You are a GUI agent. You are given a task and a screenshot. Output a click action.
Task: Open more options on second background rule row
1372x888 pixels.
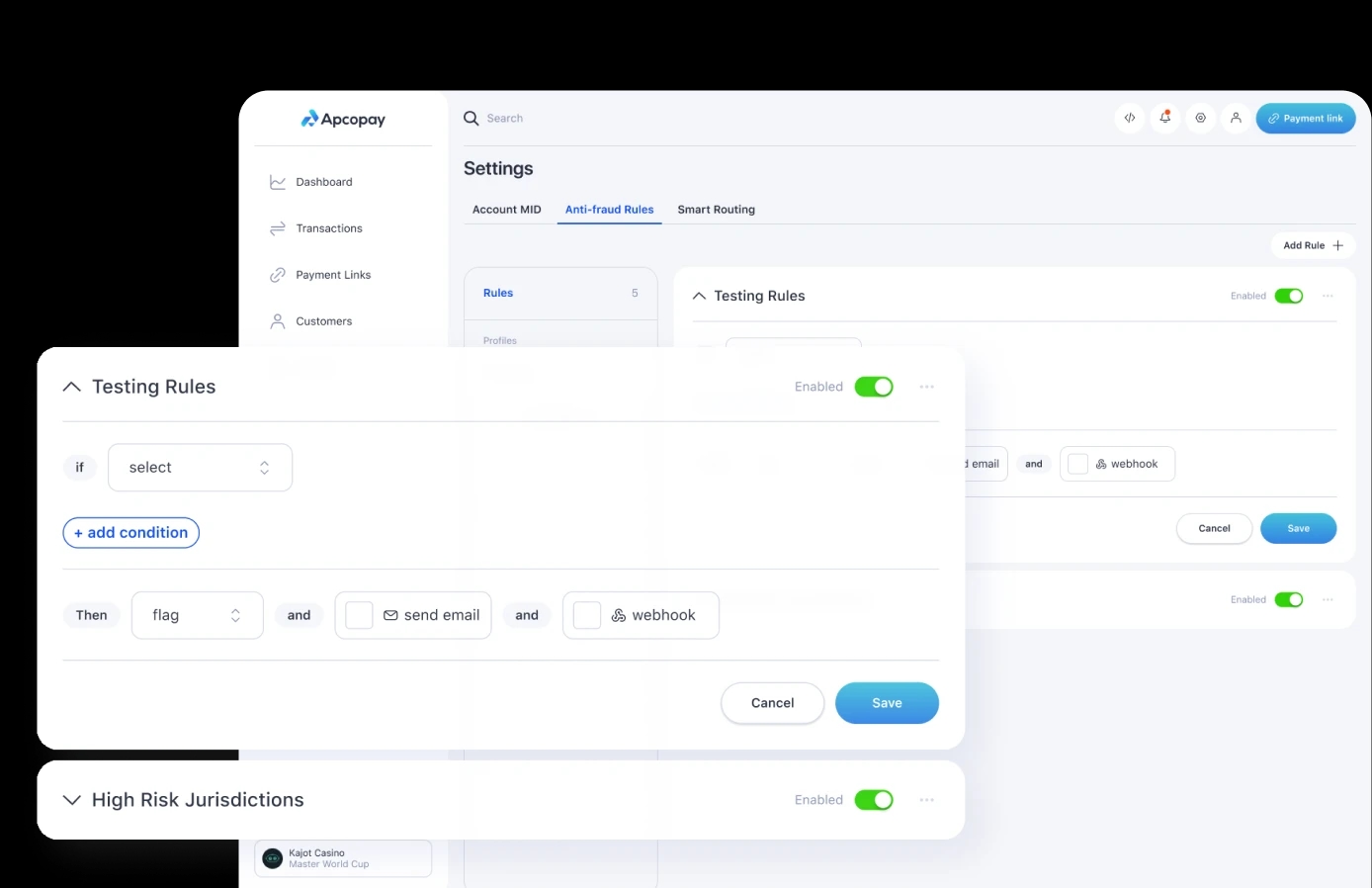(1328, 599)
